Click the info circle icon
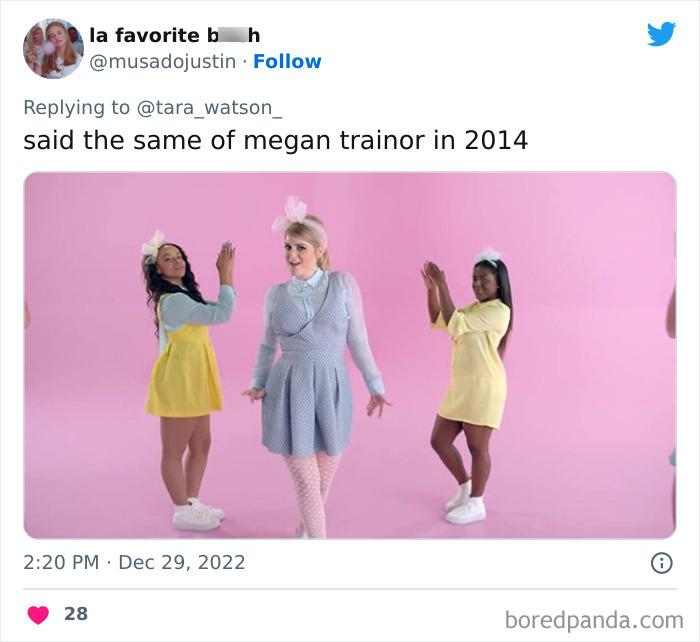700x642 pixels. 661,563
